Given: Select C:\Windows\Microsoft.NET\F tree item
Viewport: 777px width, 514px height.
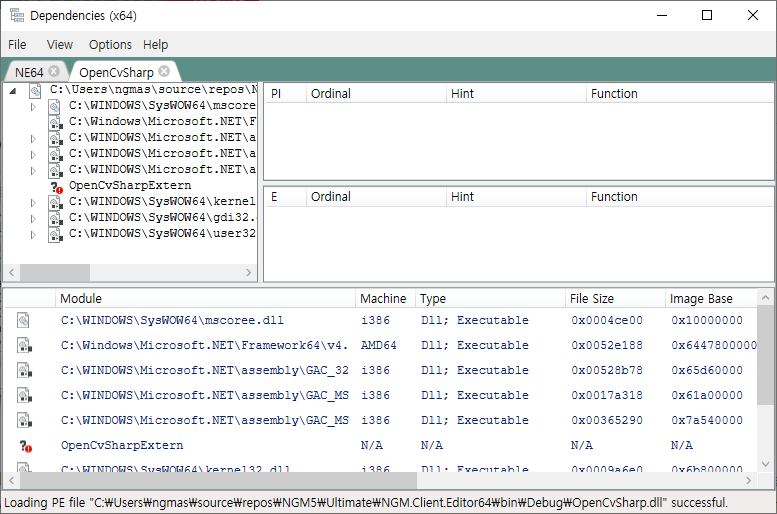Looking at the screenshot, I should (x=162, y=121).
